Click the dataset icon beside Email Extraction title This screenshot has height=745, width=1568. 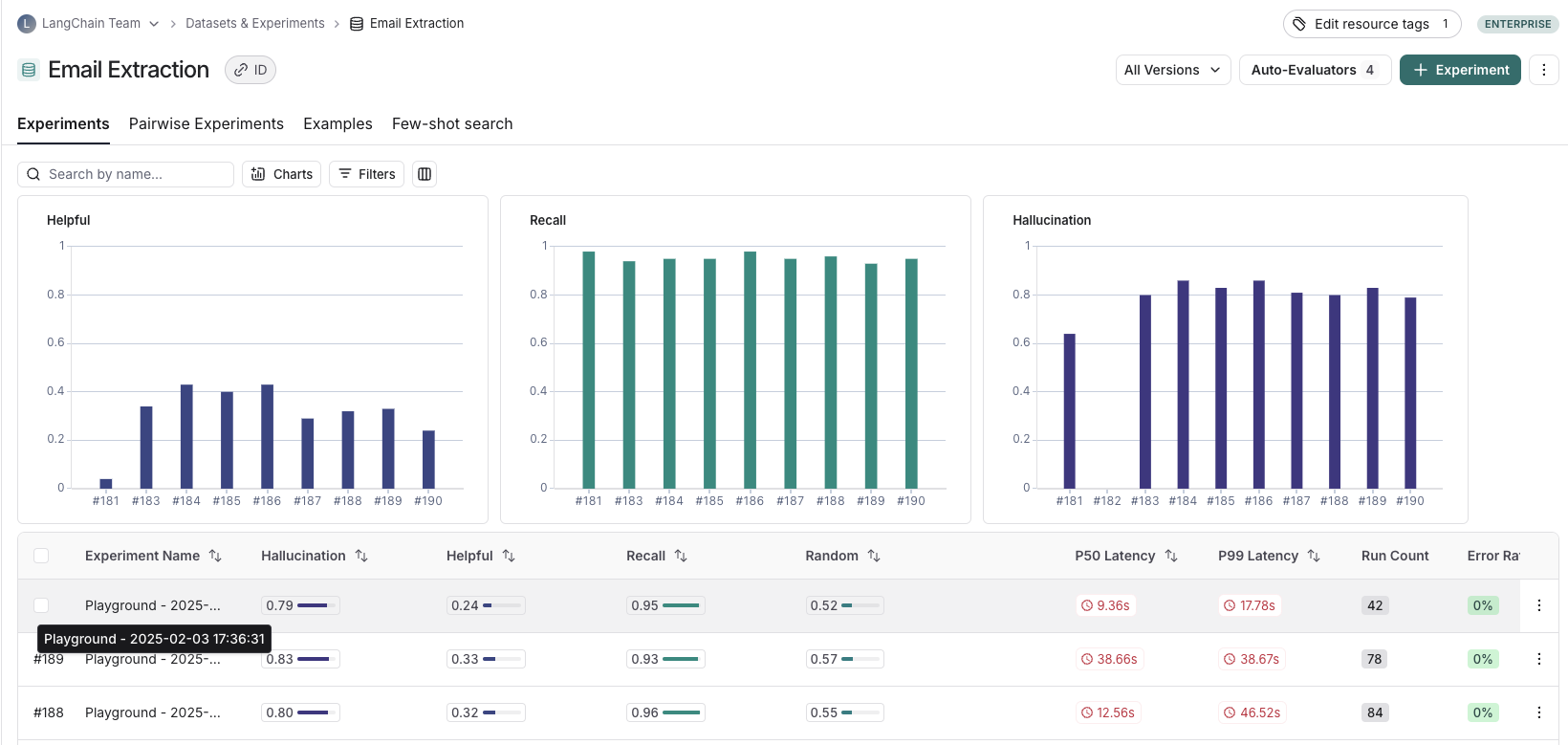tap(29, 70)
